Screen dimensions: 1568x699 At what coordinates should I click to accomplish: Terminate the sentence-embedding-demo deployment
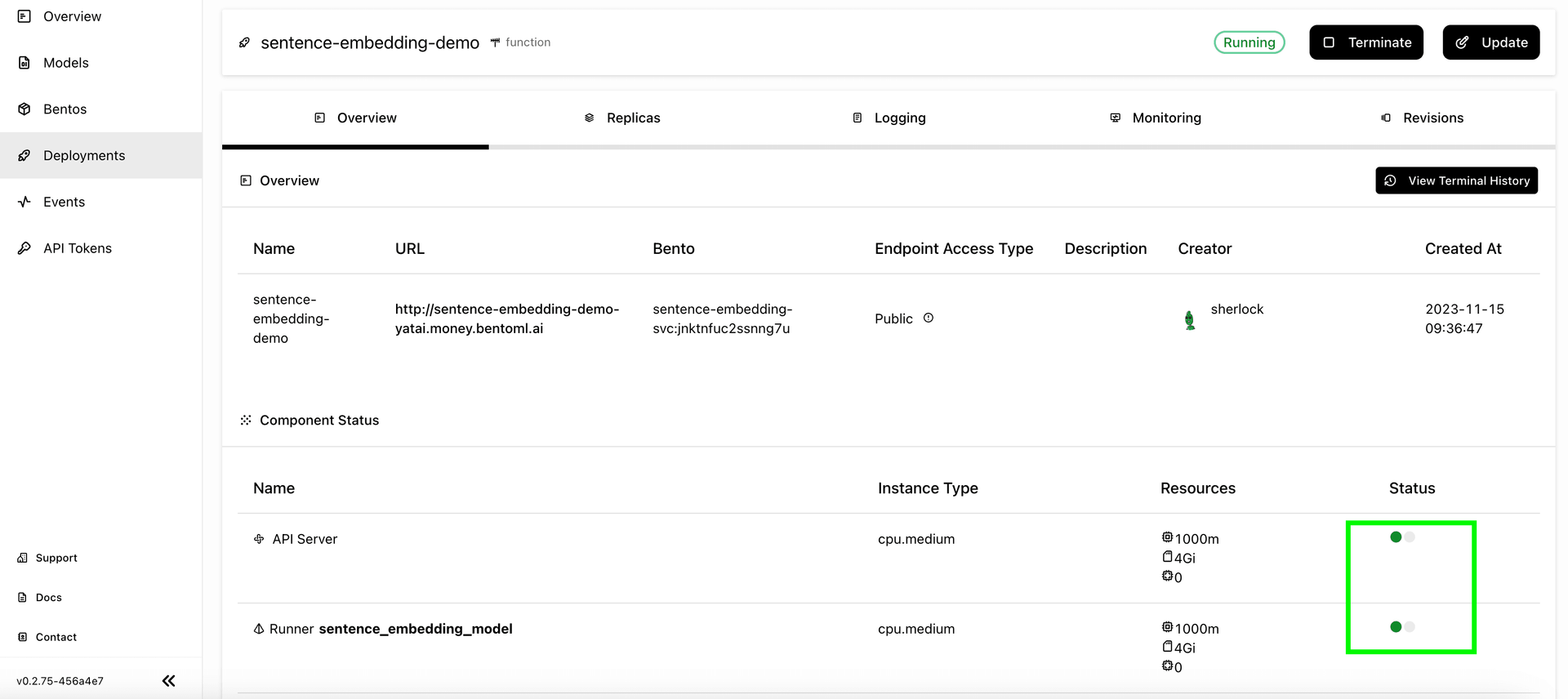[x=1365, y=42]
